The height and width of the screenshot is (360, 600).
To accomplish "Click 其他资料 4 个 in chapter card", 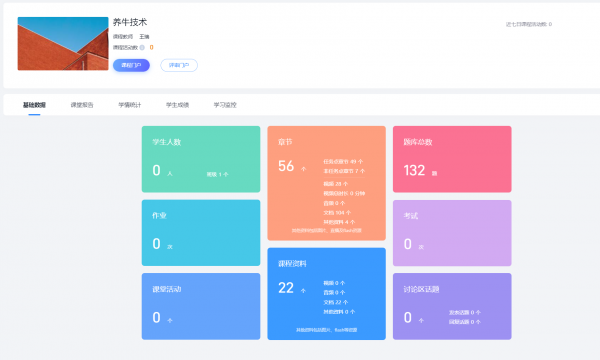I will [339, 222].
